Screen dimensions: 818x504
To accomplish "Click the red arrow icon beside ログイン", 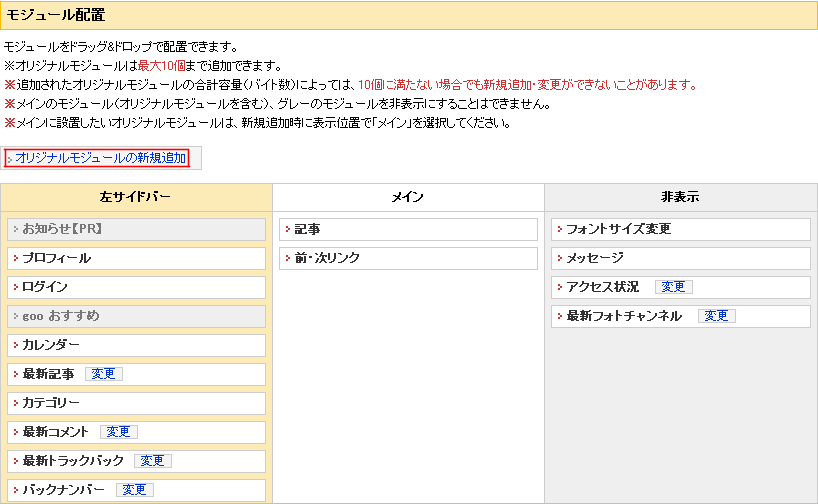I will (x=16, y=287).
